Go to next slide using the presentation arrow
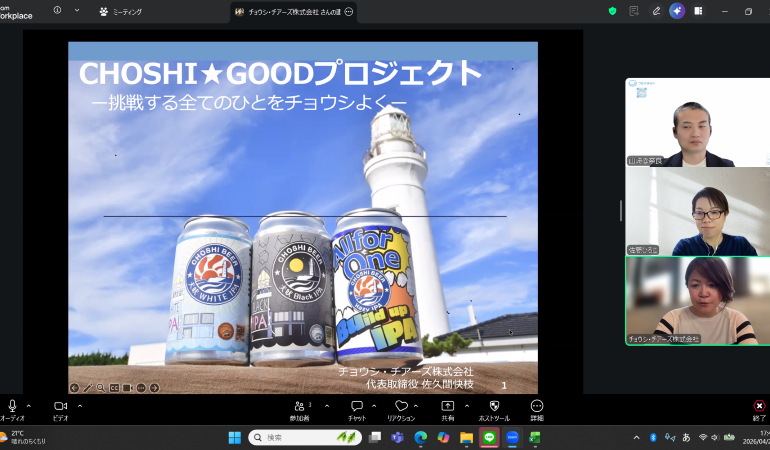The width and height of the screenshot is (770, 450). click(x=154, y=387)
